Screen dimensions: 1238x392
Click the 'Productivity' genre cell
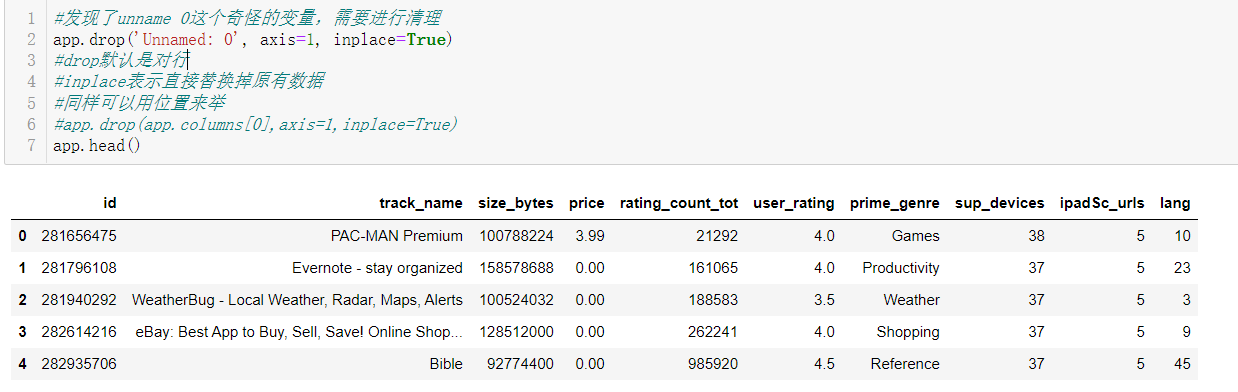pyautogui.click(x=901, y=268)
